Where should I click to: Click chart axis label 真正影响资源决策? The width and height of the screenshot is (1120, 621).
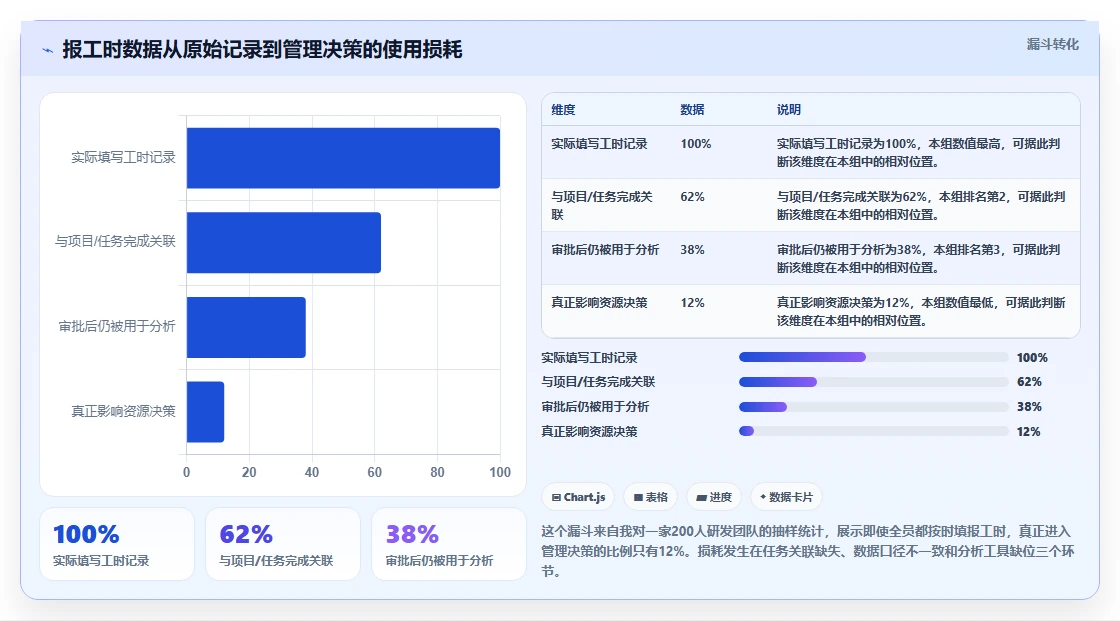pyautogui.click(x=123, y=411)
